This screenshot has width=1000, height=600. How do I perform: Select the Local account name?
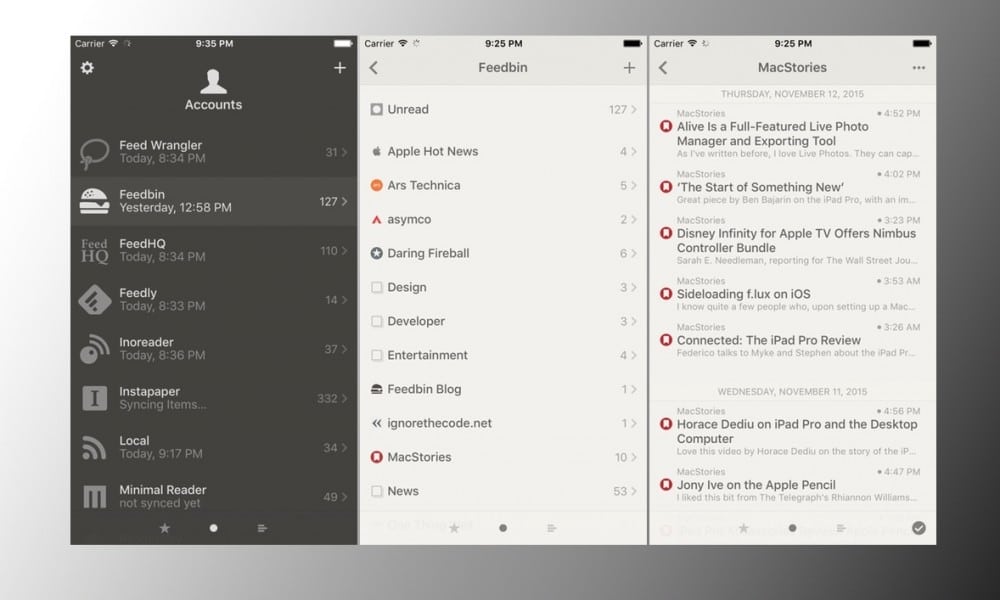point(134,441)
